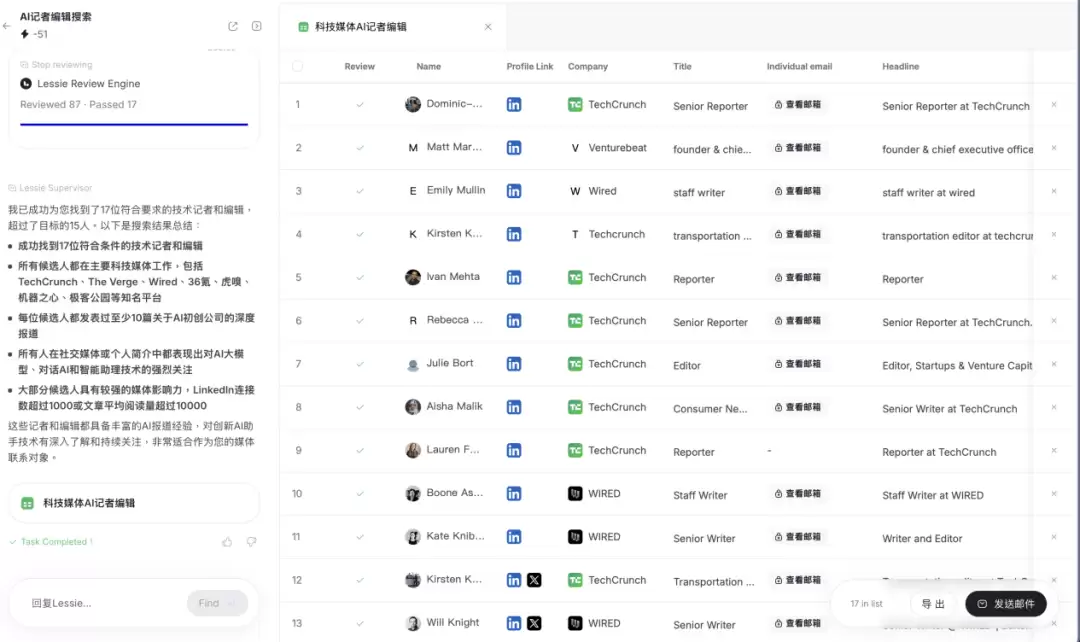Open Dominic's LinkedIn profile link
Viewport: 1080px width, 642px height.
[514, 105]
